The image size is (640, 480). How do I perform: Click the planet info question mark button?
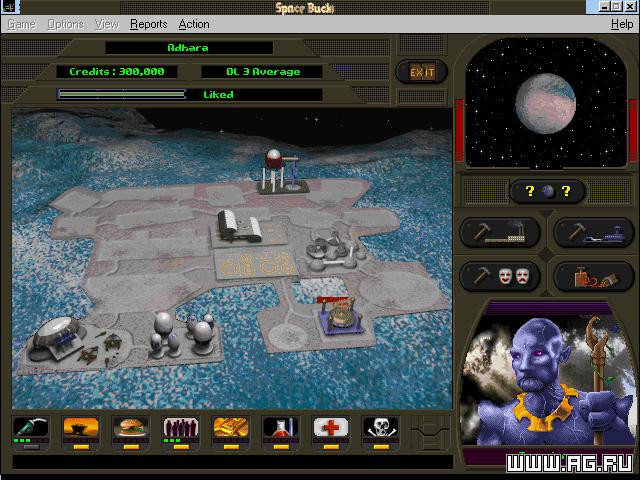pos(548,191)
